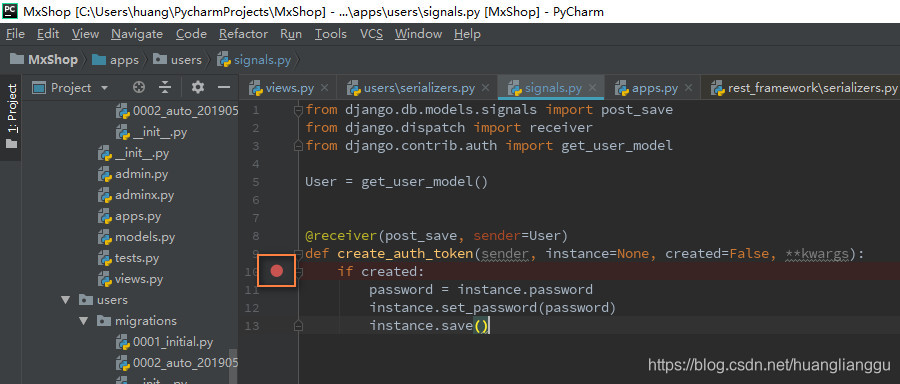Fold create_auth_token function at line 9
900x384 pixels.
pos(297,253)
